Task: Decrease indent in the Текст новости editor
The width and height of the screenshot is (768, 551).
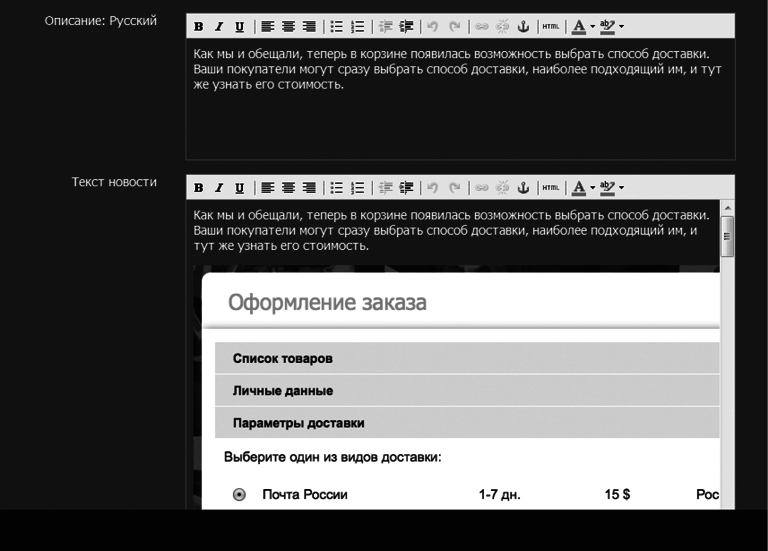Action: point(385,188)
